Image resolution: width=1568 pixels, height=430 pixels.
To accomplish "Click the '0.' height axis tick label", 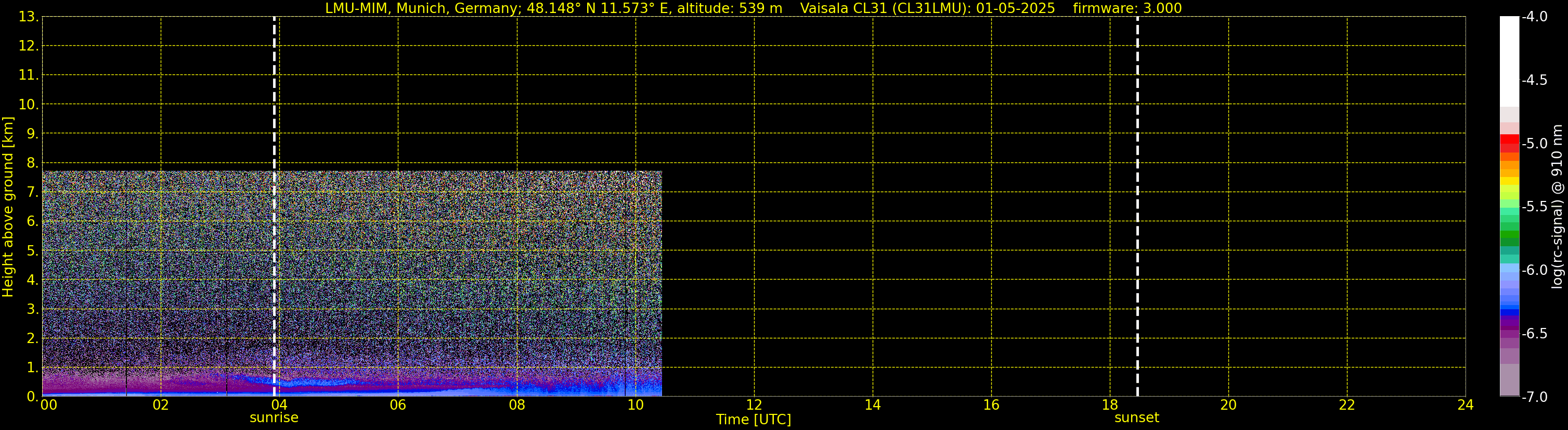I will tap(32, 397).
